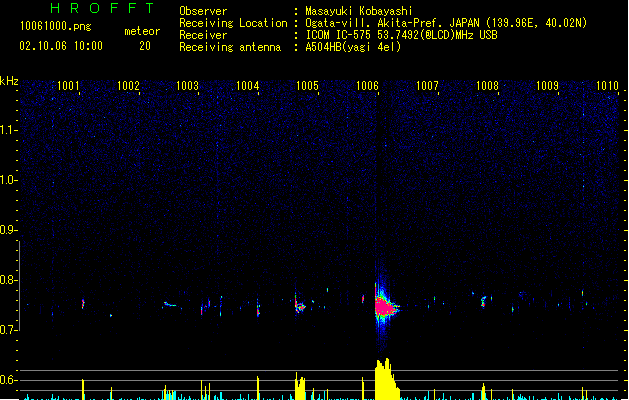Click the kHz axis unit label
629x400 pixels.
[x=9, y=81]
